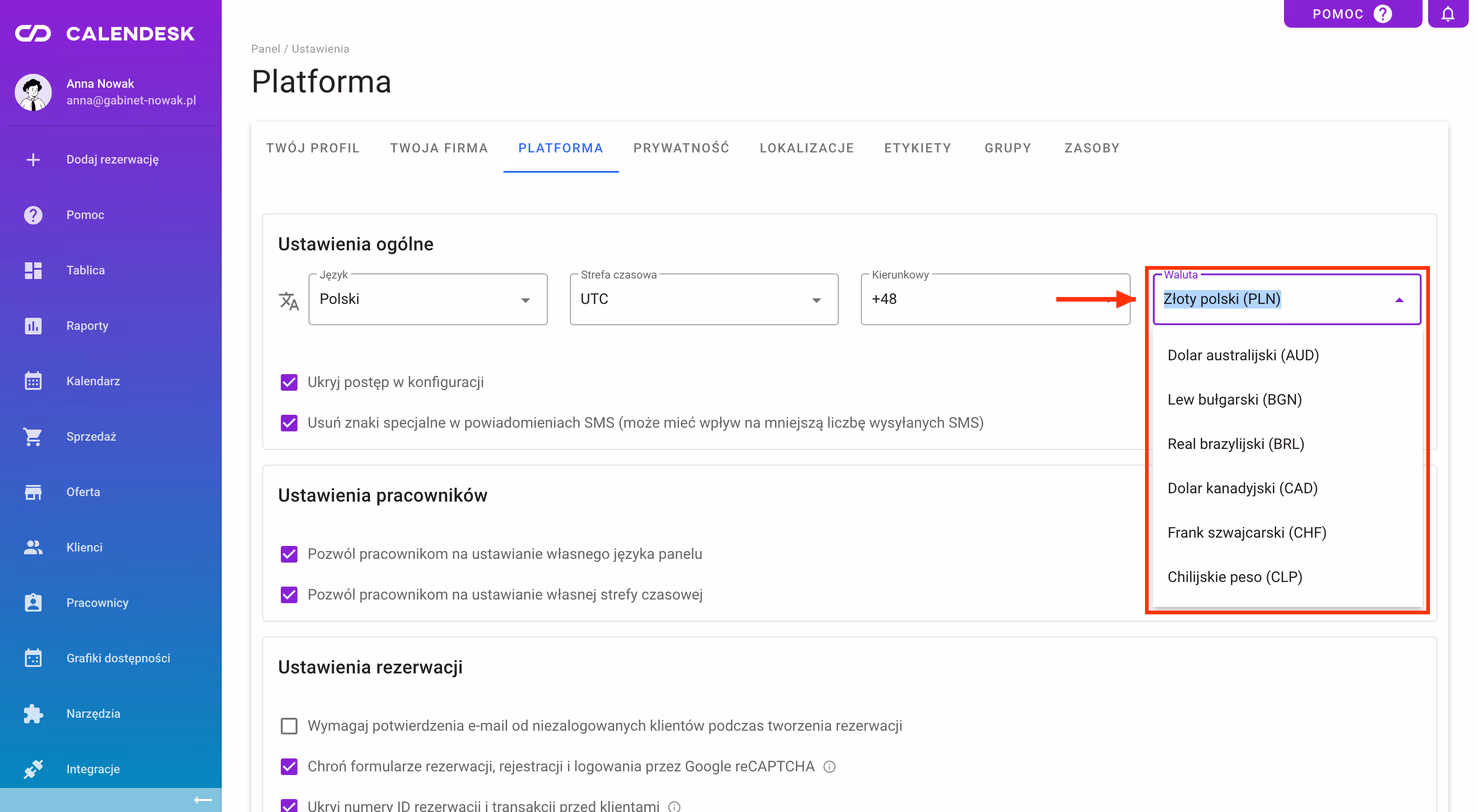1478x812 pixels.
Task: Switch to the Twoja firma tab
Action: point(439,148)
